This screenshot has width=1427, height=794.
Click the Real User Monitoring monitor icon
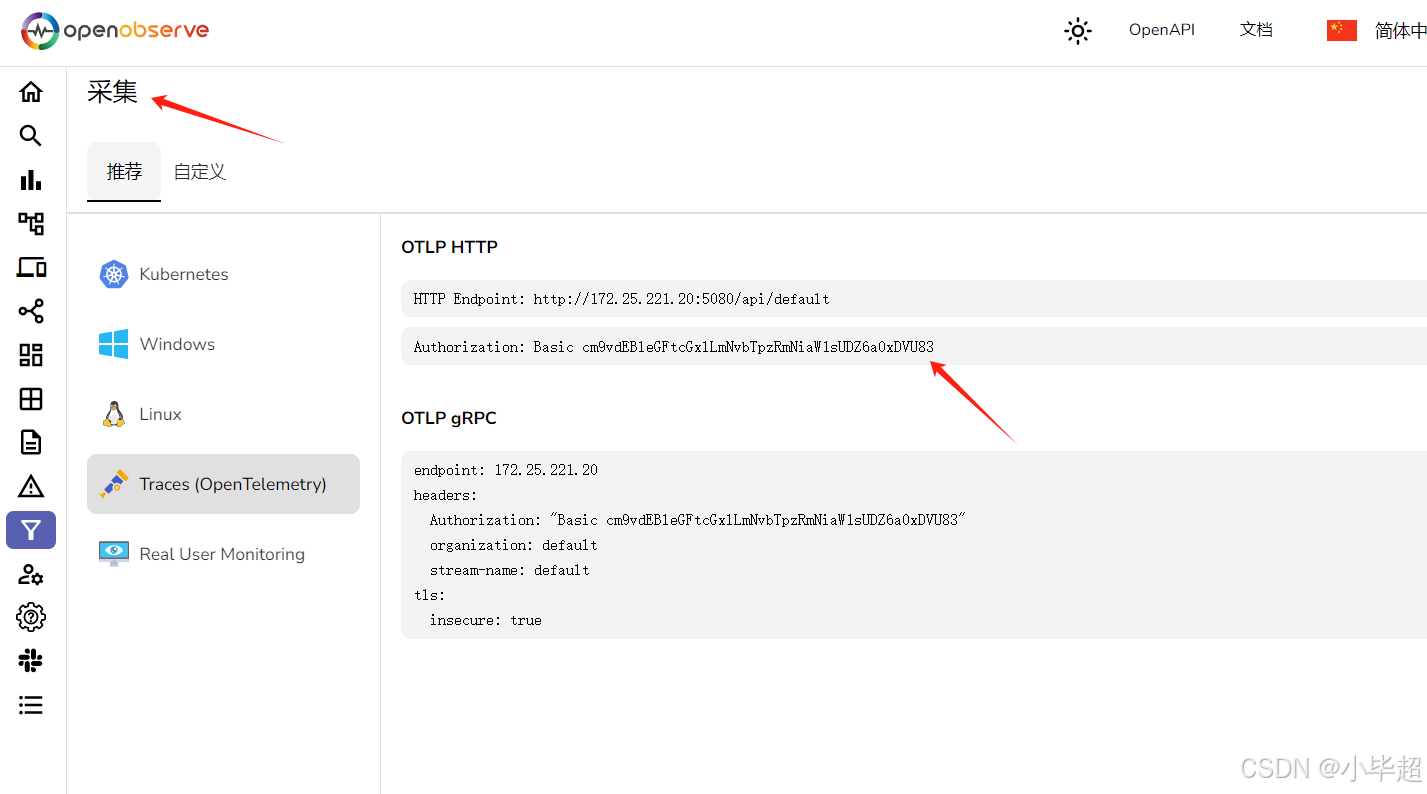114,554
